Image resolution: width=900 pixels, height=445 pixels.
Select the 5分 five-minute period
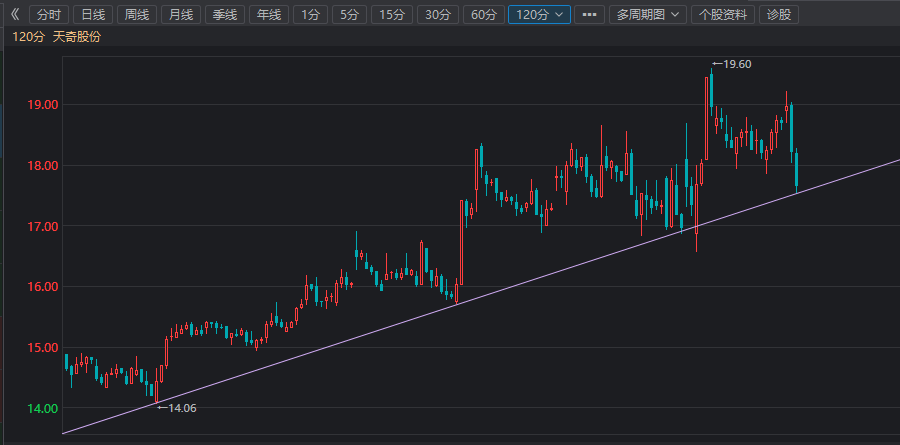350,14
